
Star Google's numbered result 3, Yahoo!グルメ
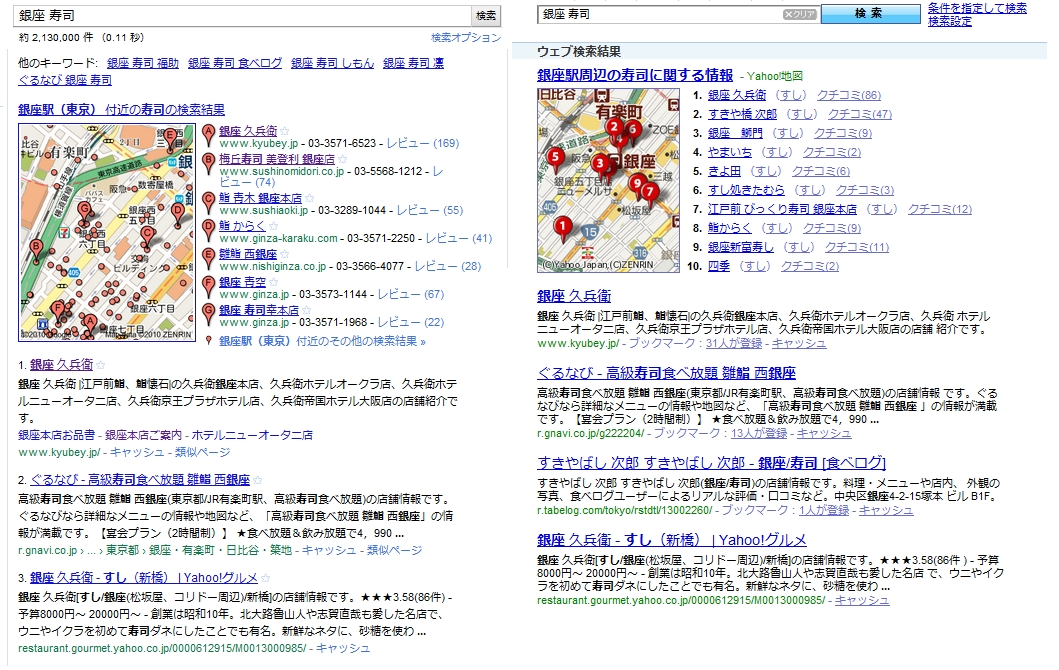(x=265, y=578)
